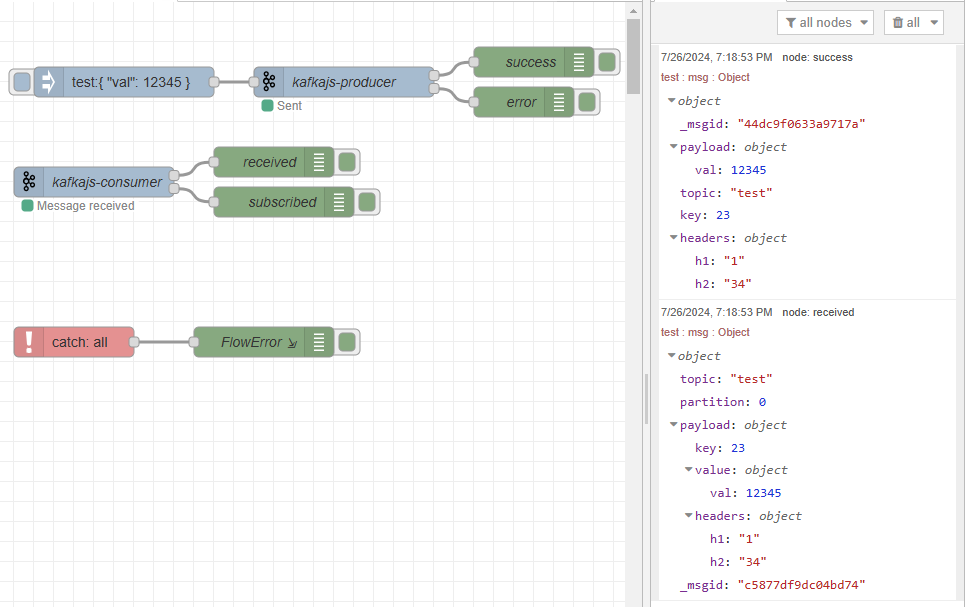Toggle the success debug node output
Image resolution: width=965 pixels, height=607 pixels.
pos(607,62)
